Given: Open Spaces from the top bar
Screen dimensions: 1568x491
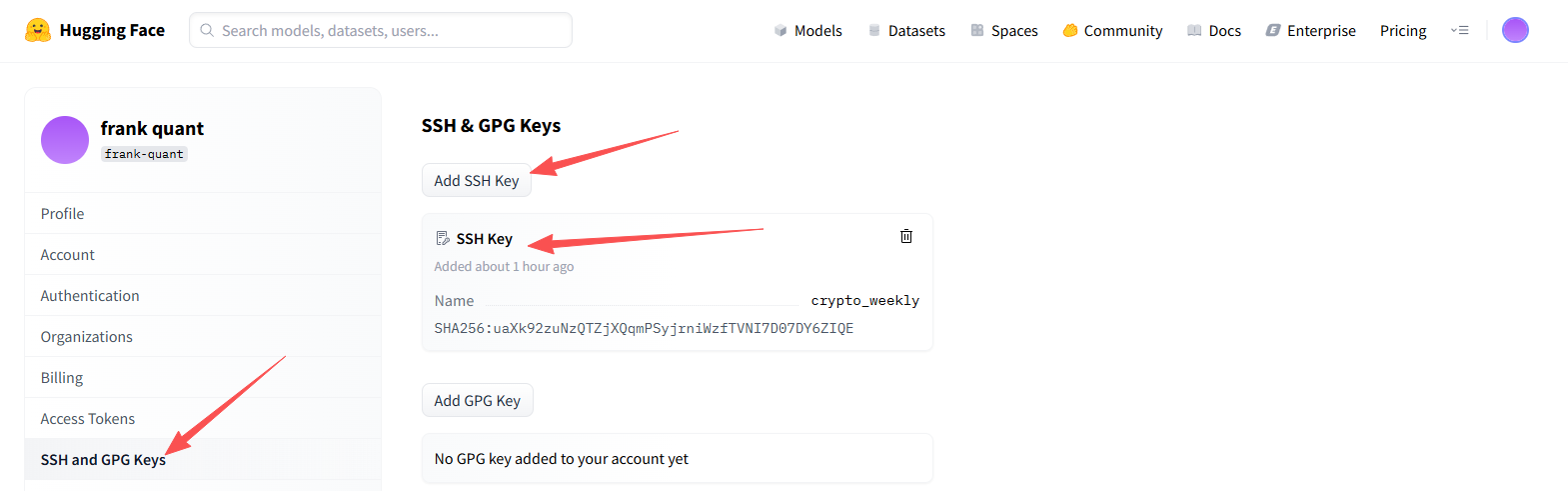Looking at the screenshot, I should [x=1004, y=31].
